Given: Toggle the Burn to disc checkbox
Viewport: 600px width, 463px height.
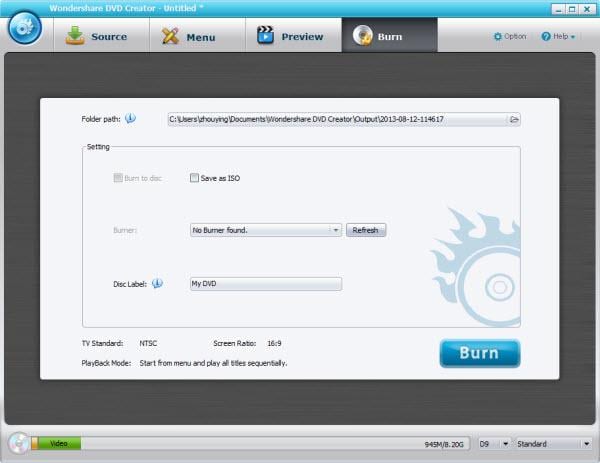Looking at the screenshot, I should click(x=118, y=178).
